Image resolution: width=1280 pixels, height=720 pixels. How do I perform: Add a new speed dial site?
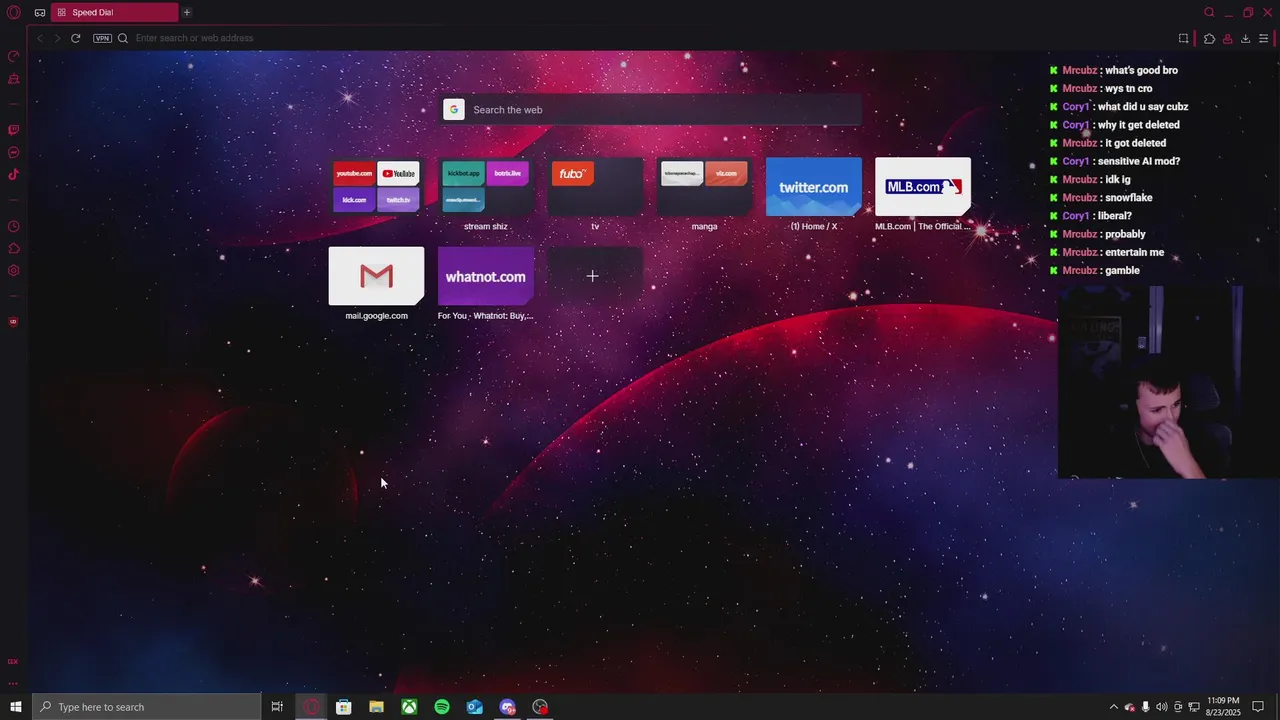595,276
